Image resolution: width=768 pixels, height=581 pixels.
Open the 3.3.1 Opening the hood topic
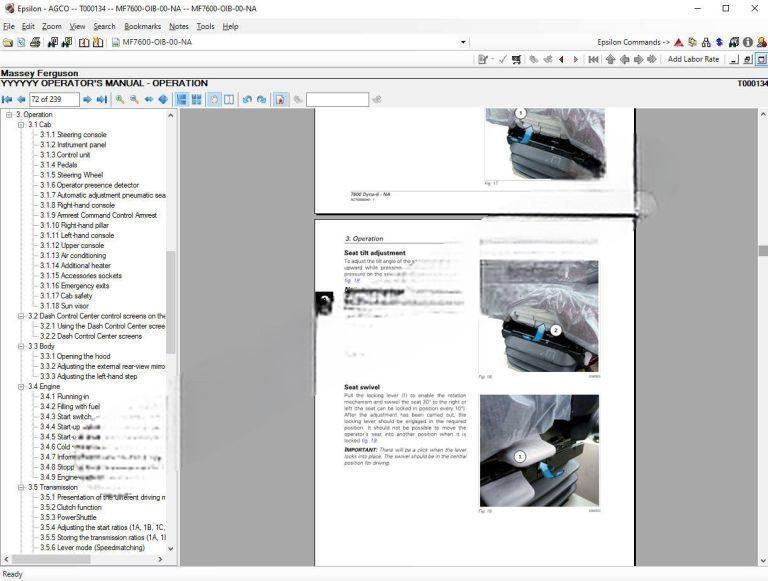(x=75, y=357)
